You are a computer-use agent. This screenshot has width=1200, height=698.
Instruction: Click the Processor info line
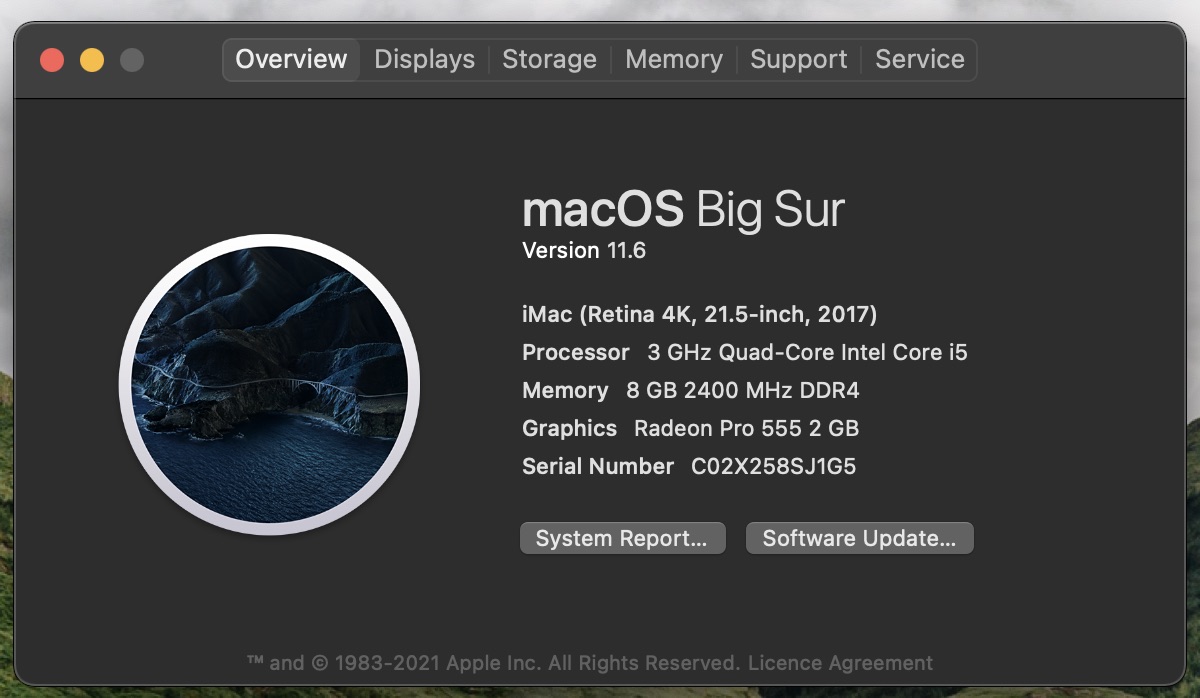[x=744, y=353]
